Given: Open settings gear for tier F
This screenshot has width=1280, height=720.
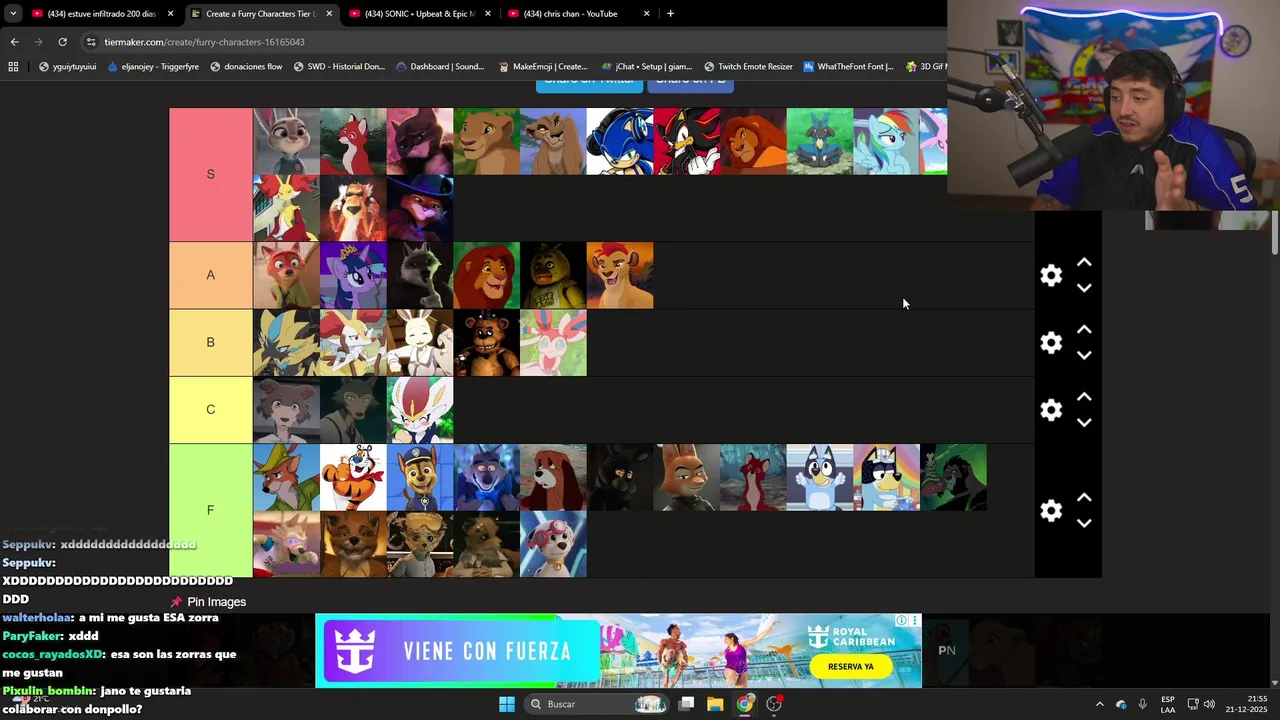Looking at the screenshot, I should [1051, 511].
